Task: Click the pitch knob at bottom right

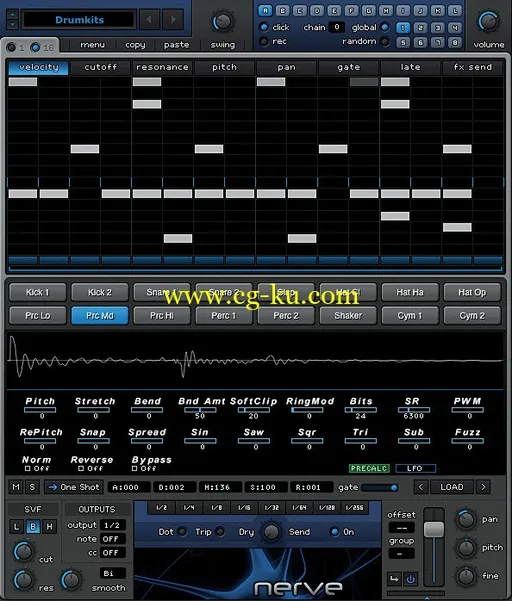Action: coord(466,548)
